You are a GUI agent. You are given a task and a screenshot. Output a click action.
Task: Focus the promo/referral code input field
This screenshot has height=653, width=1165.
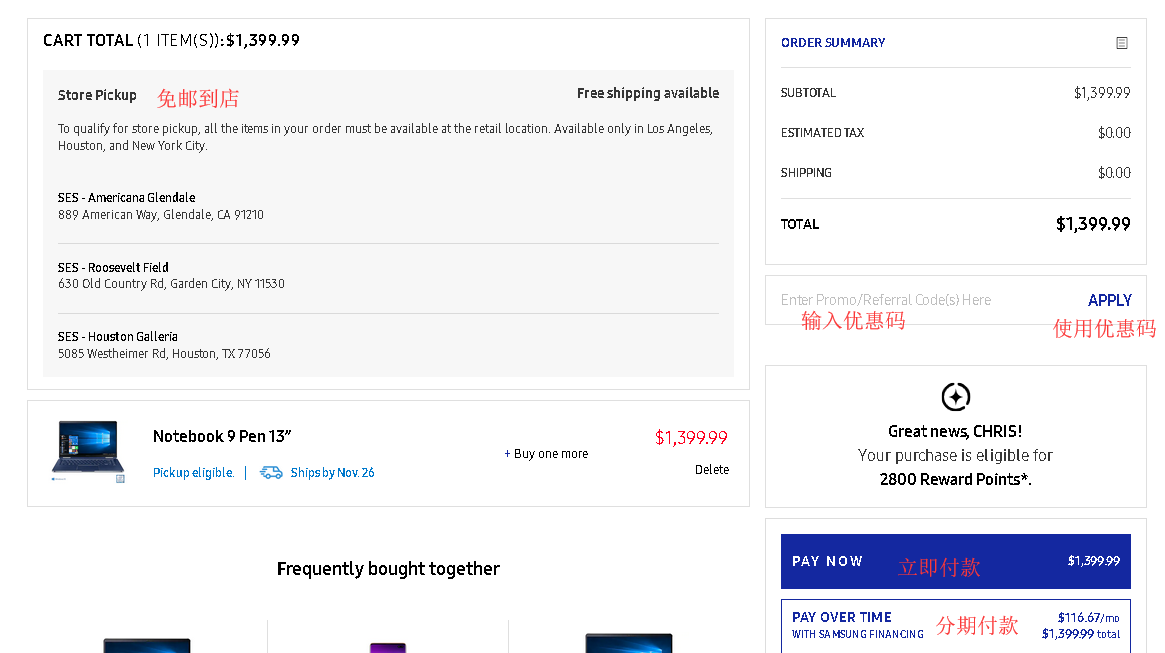click(x=920, y=300)
